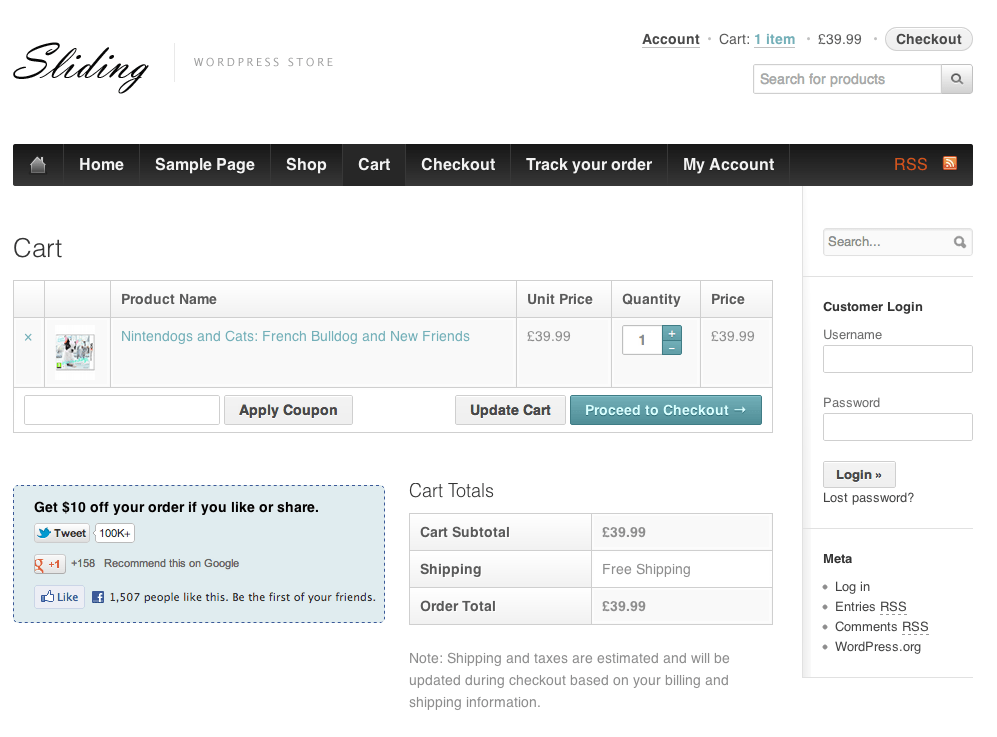Click the Account link in header
Image resolution: width=997 pixels, height=737 pixels.
click(x=671, y=39)
